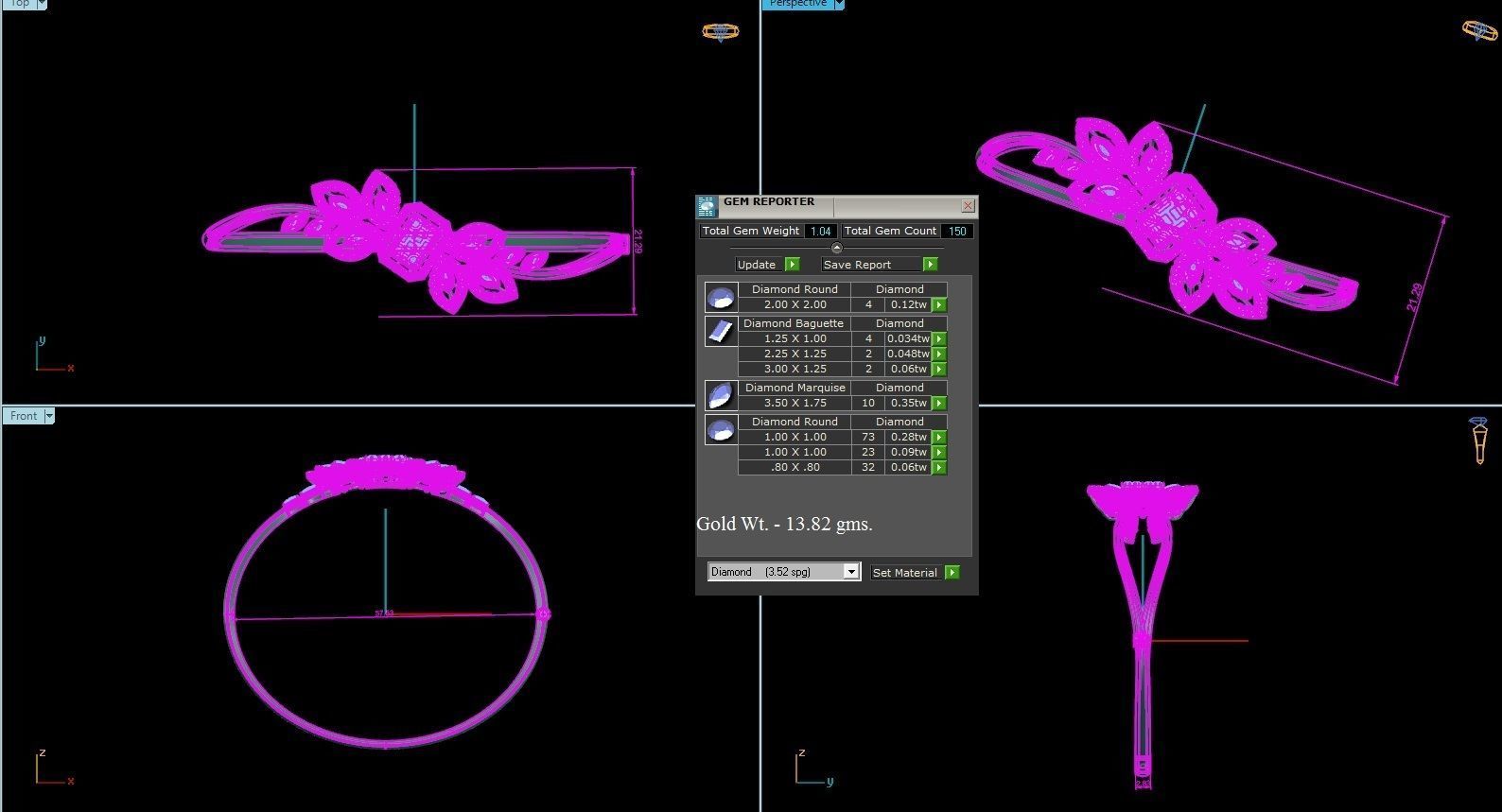Click green arrow beside baguette 3.00 X 1.25 row
Image resolution: width=1502 pixels, height=812 pixels.
pos(939,369)
